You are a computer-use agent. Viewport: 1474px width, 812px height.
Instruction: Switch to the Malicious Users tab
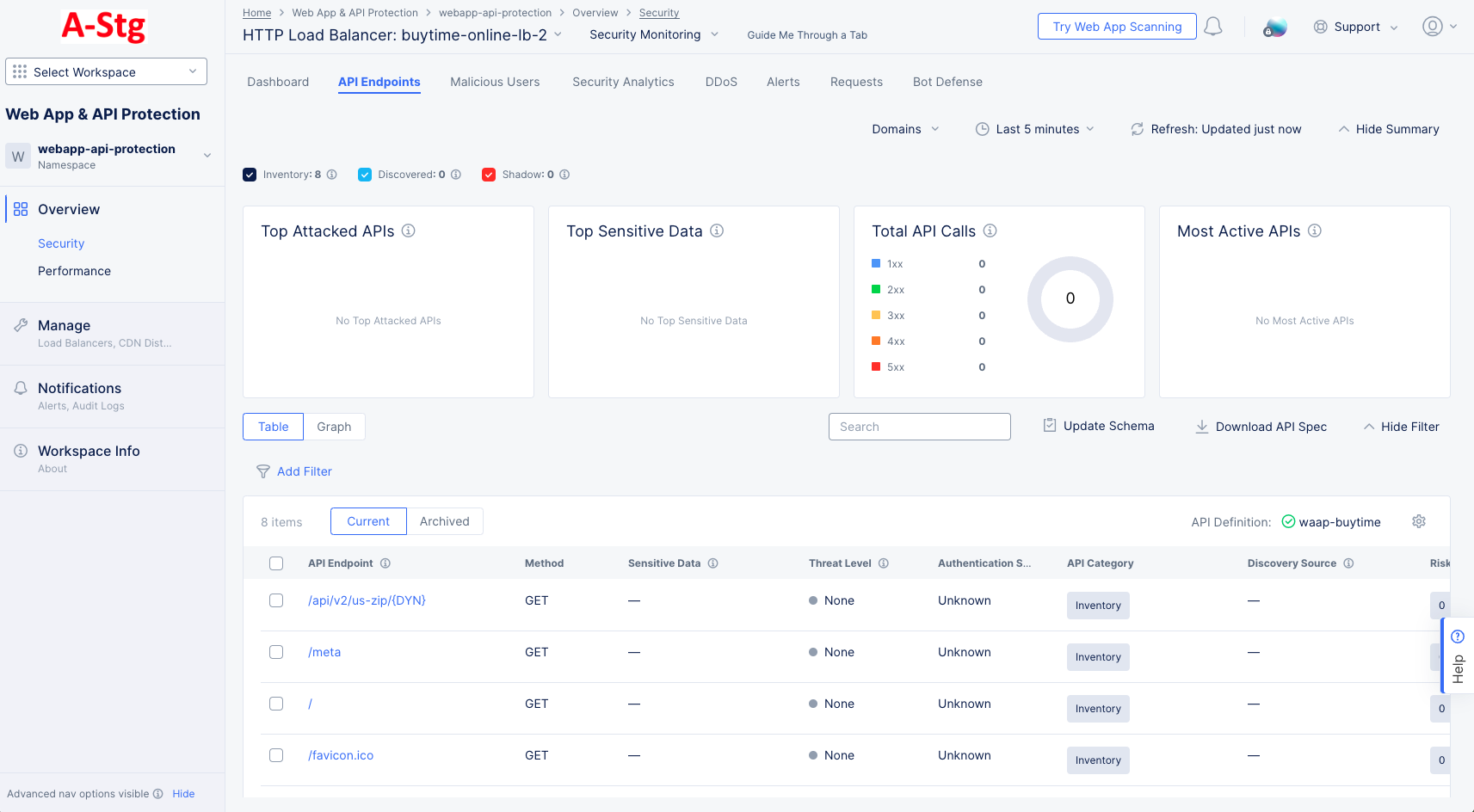(495, 82)
